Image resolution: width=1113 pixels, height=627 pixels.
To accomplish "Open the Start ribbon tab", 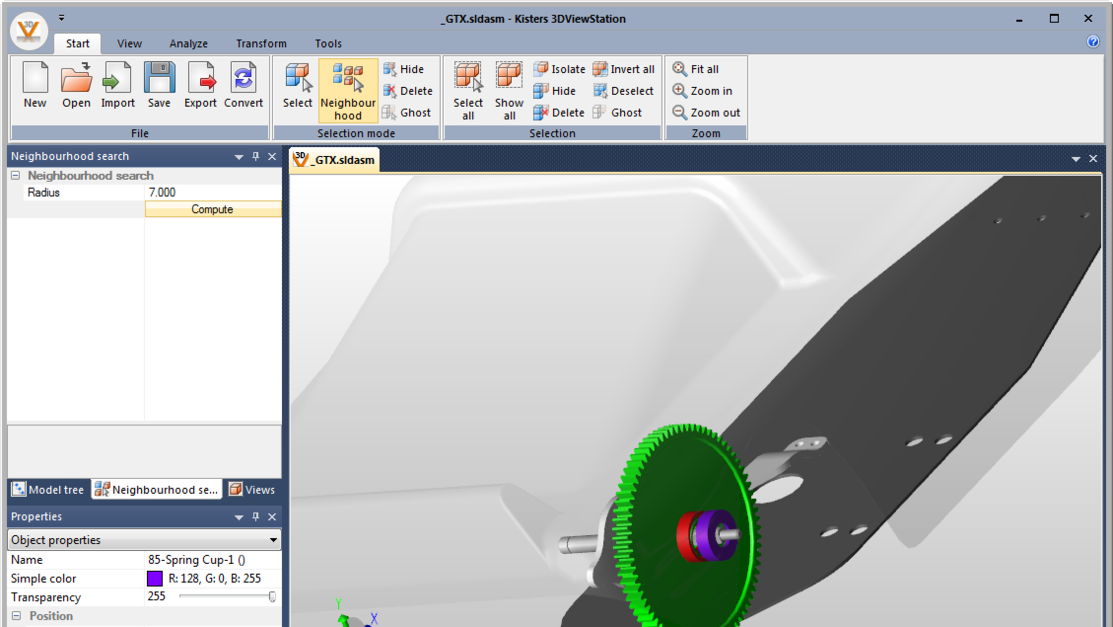I will (77, 43).
